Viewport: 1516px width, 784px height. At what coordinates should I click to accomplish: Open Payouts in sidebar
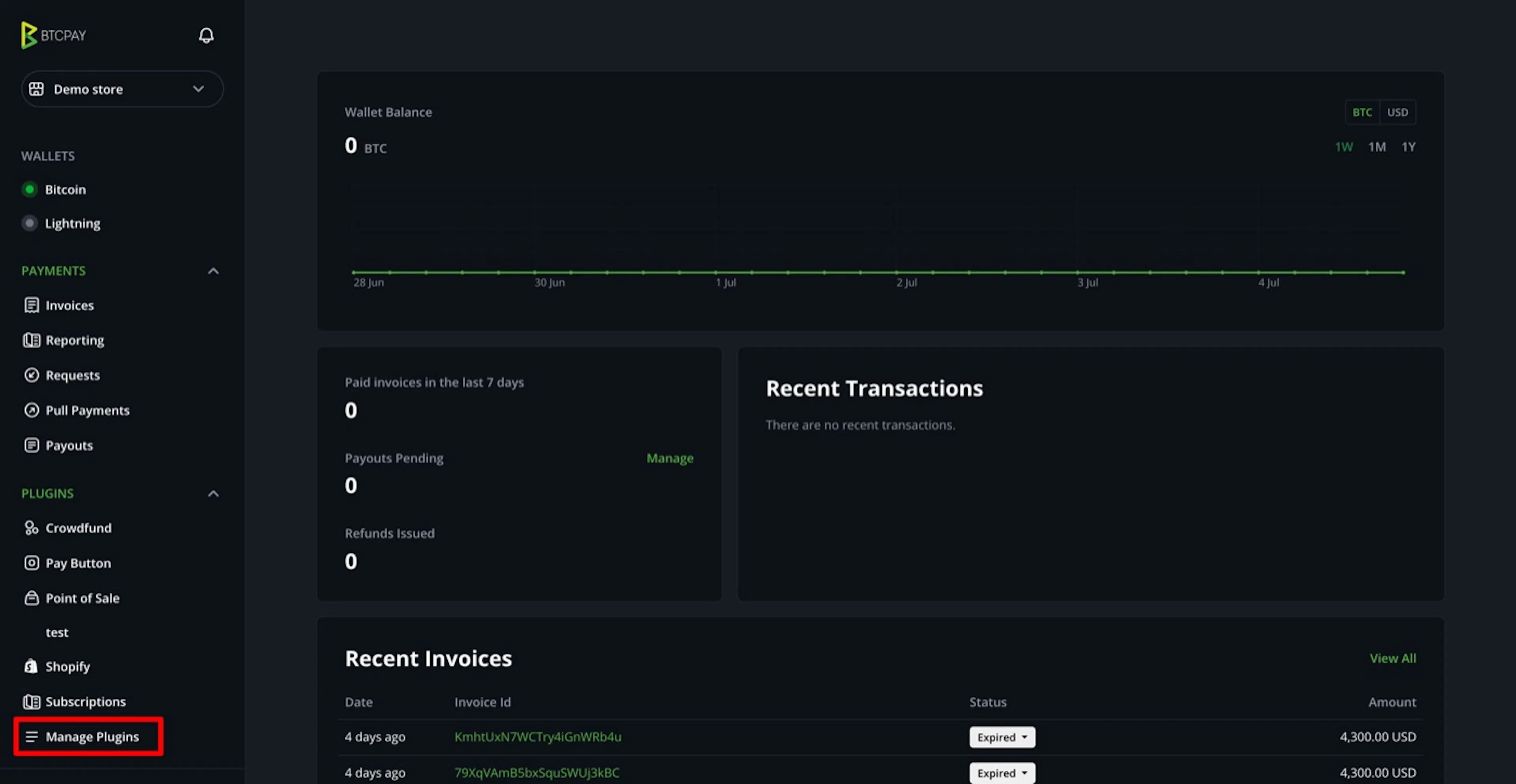69,446
